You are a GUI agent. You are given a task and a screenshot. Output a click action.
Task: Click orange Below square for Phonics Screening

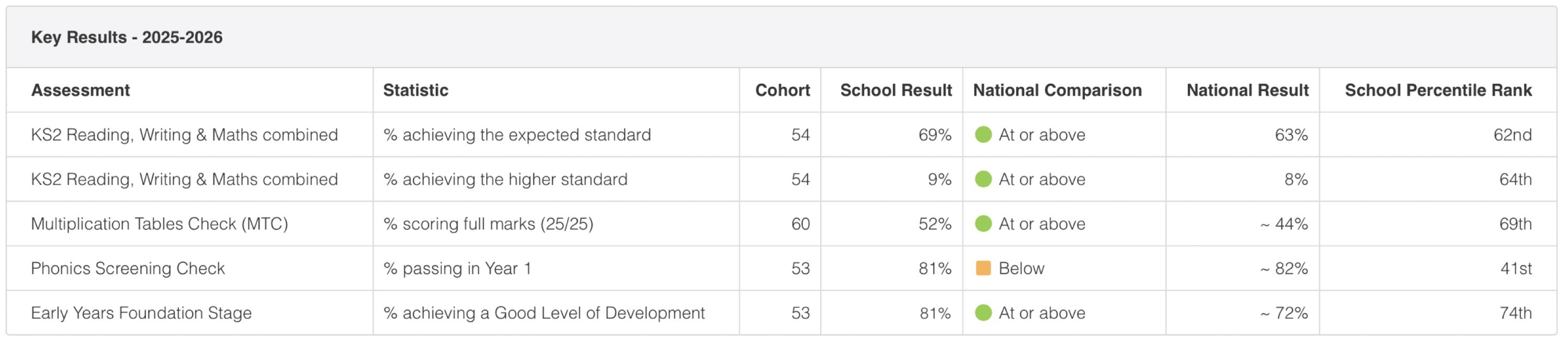pyautogui.click(x=983, y=268)
